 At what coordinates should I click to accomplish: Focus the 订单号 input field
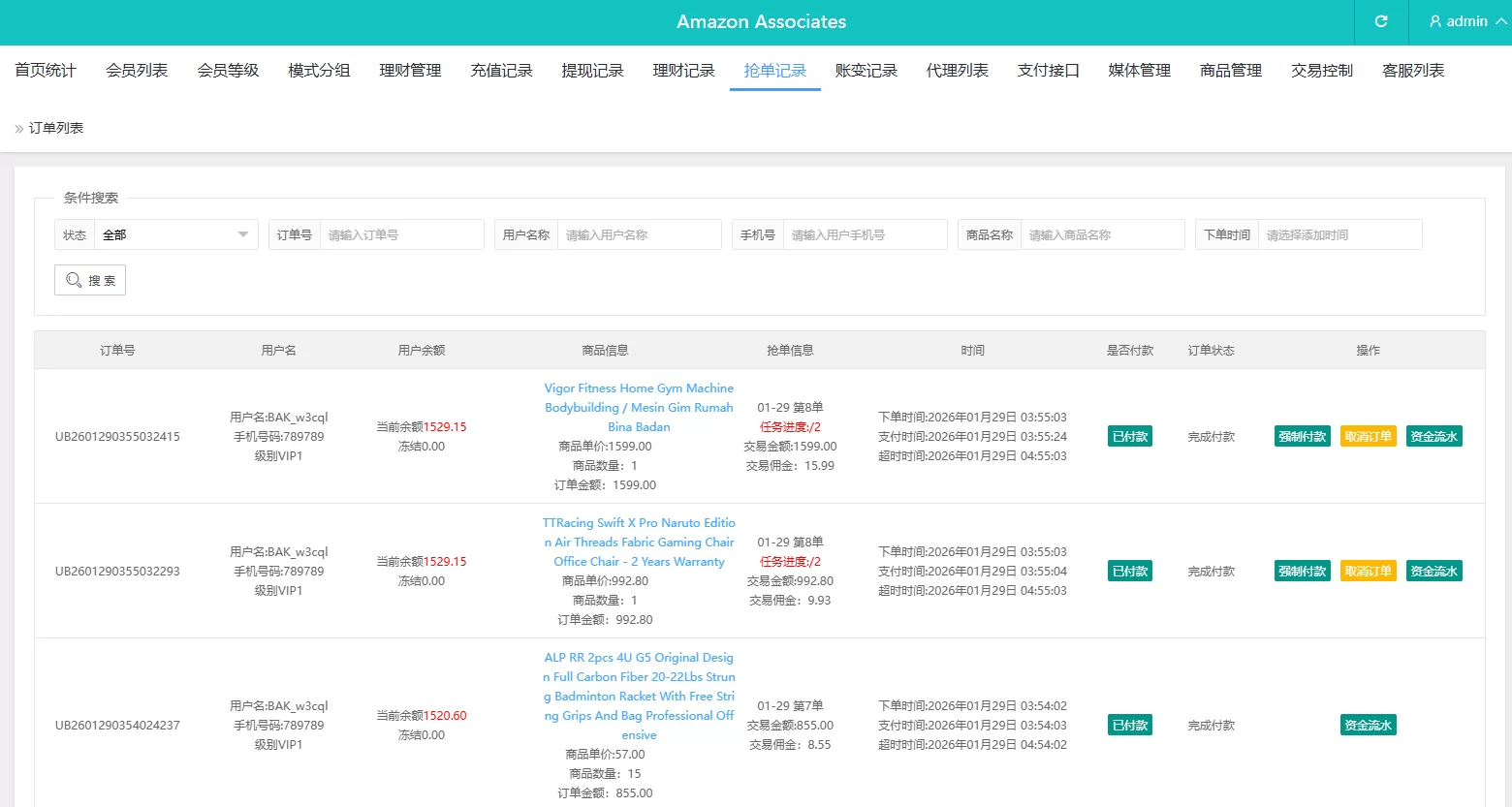(x=401, y=234)
